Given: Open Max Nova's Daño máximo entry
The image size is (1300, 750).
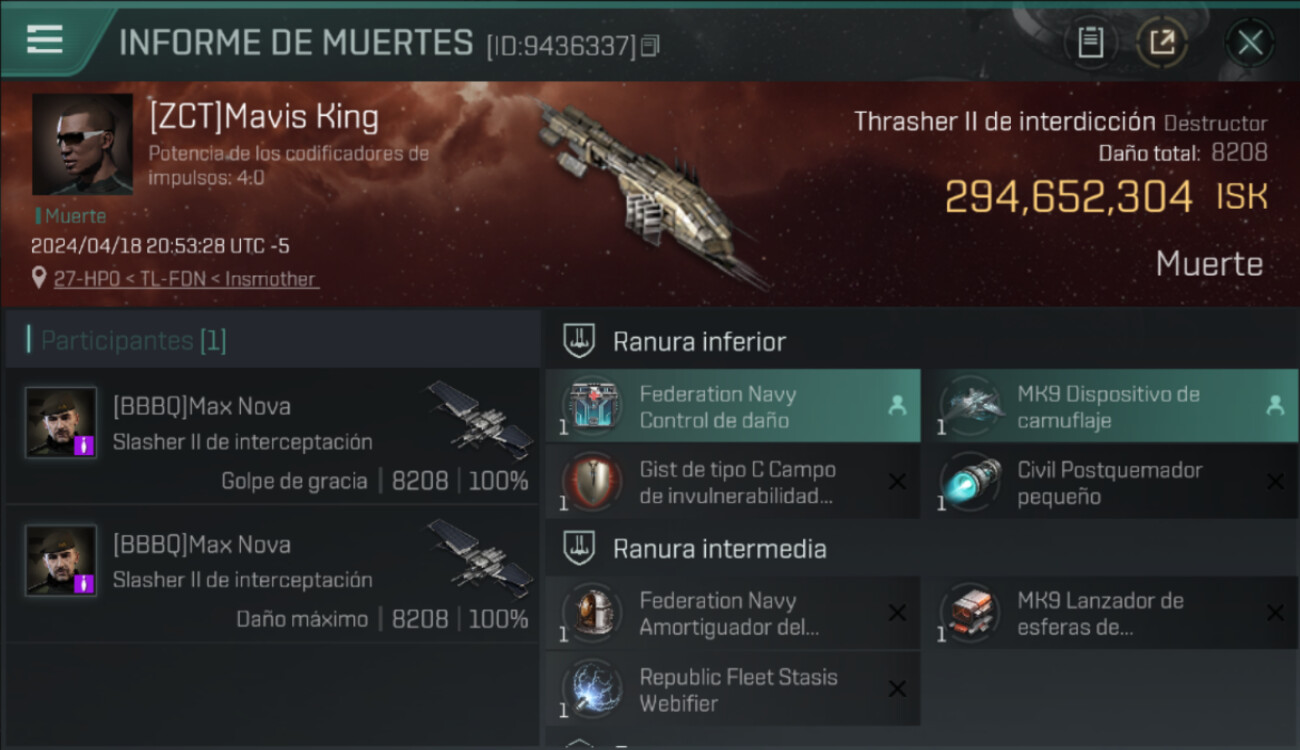Looking at the screenshot, I should tap(272, 575).
